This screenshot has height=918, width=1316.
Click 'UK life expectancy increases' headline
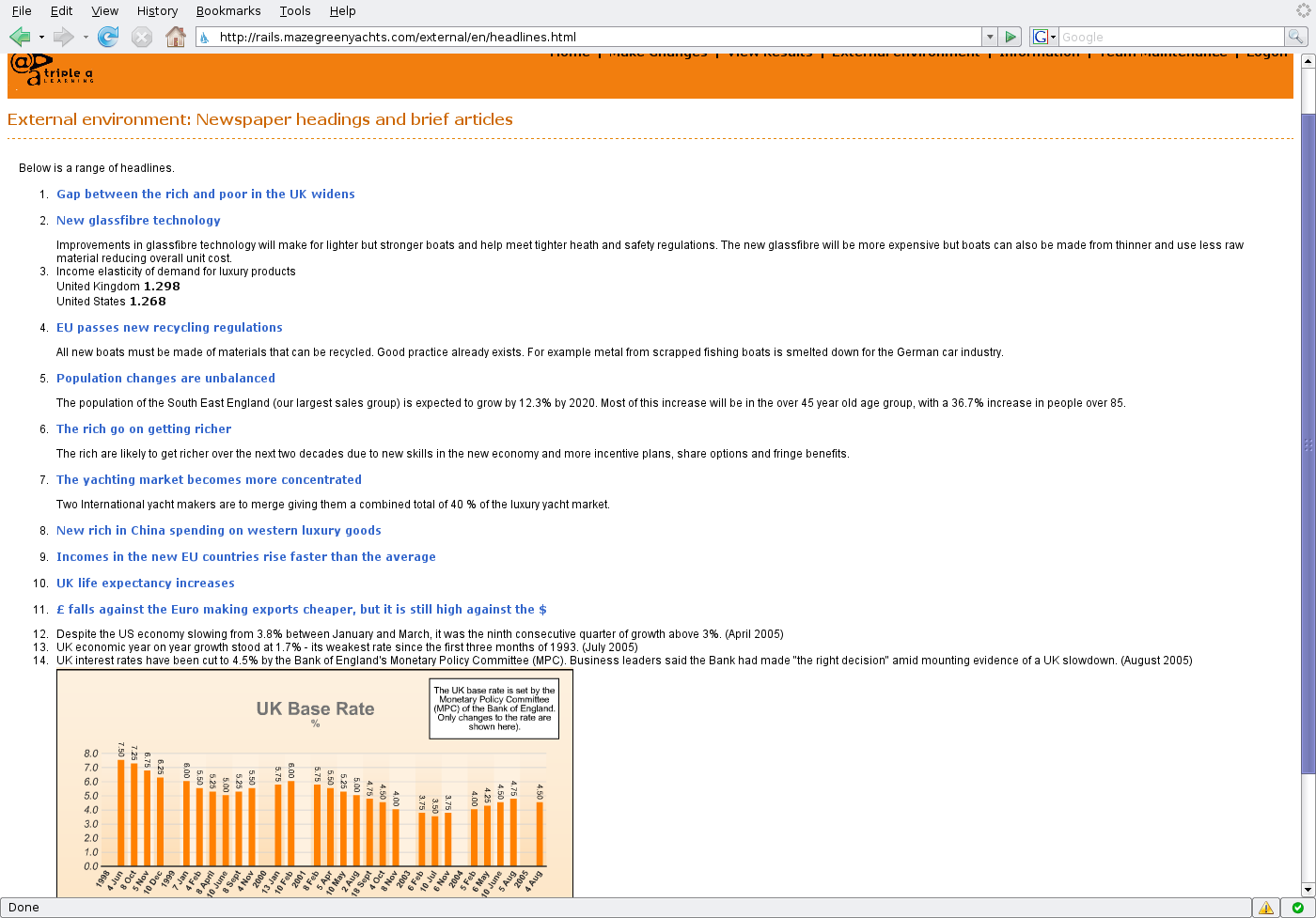(146, 583)
